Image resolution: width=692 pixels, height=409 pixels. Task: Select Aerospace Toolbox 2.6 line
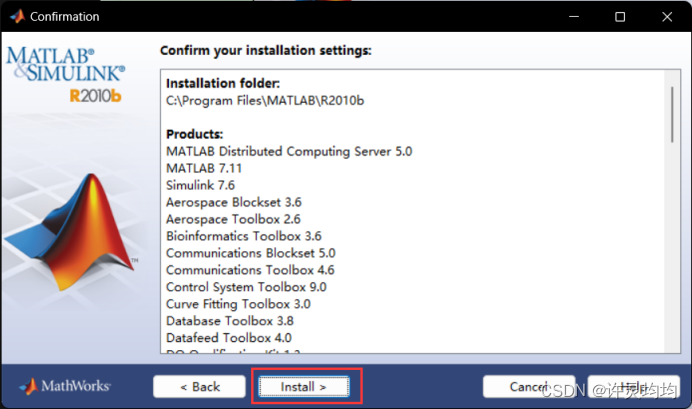tap(233, 219)
